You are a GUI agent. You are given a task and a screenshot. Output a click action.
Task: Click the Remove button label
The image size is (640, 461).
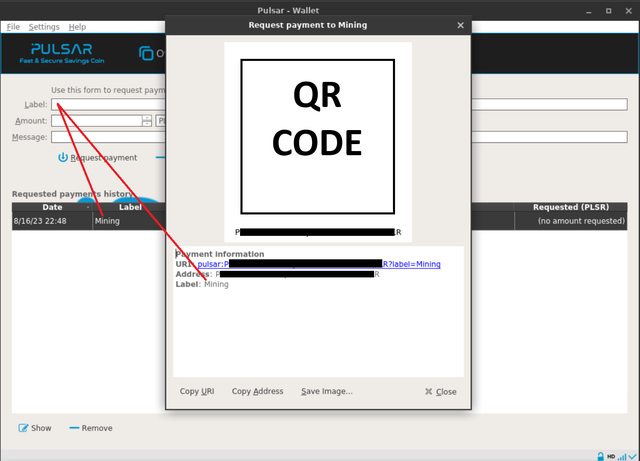(97, 428)
